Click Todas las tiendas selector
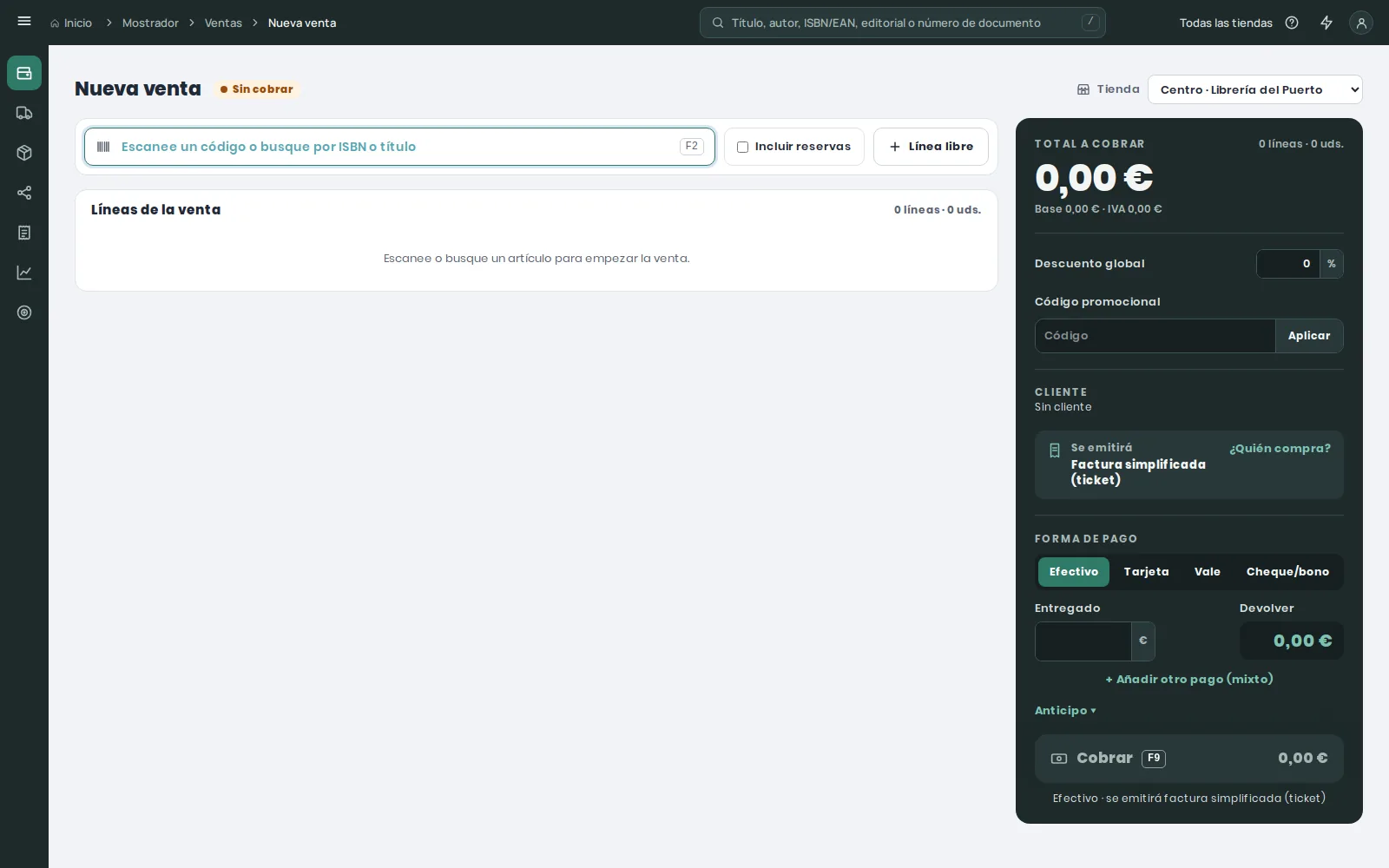Image resolution: width=1389 pixels, height=868 pixels. [1226, 23]
